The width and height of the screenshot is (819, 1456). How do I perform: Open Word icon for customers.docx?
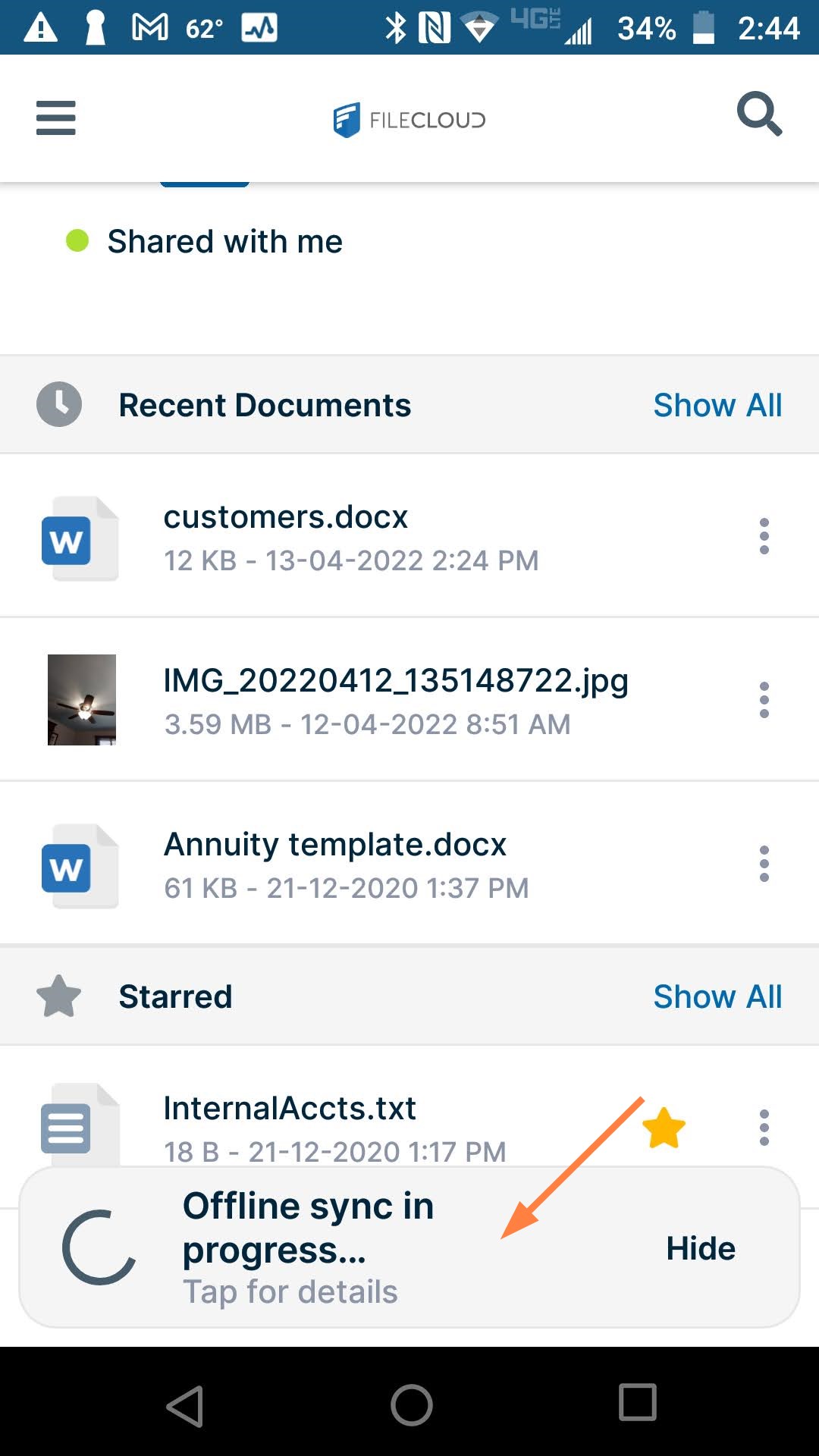click(79, 539)
